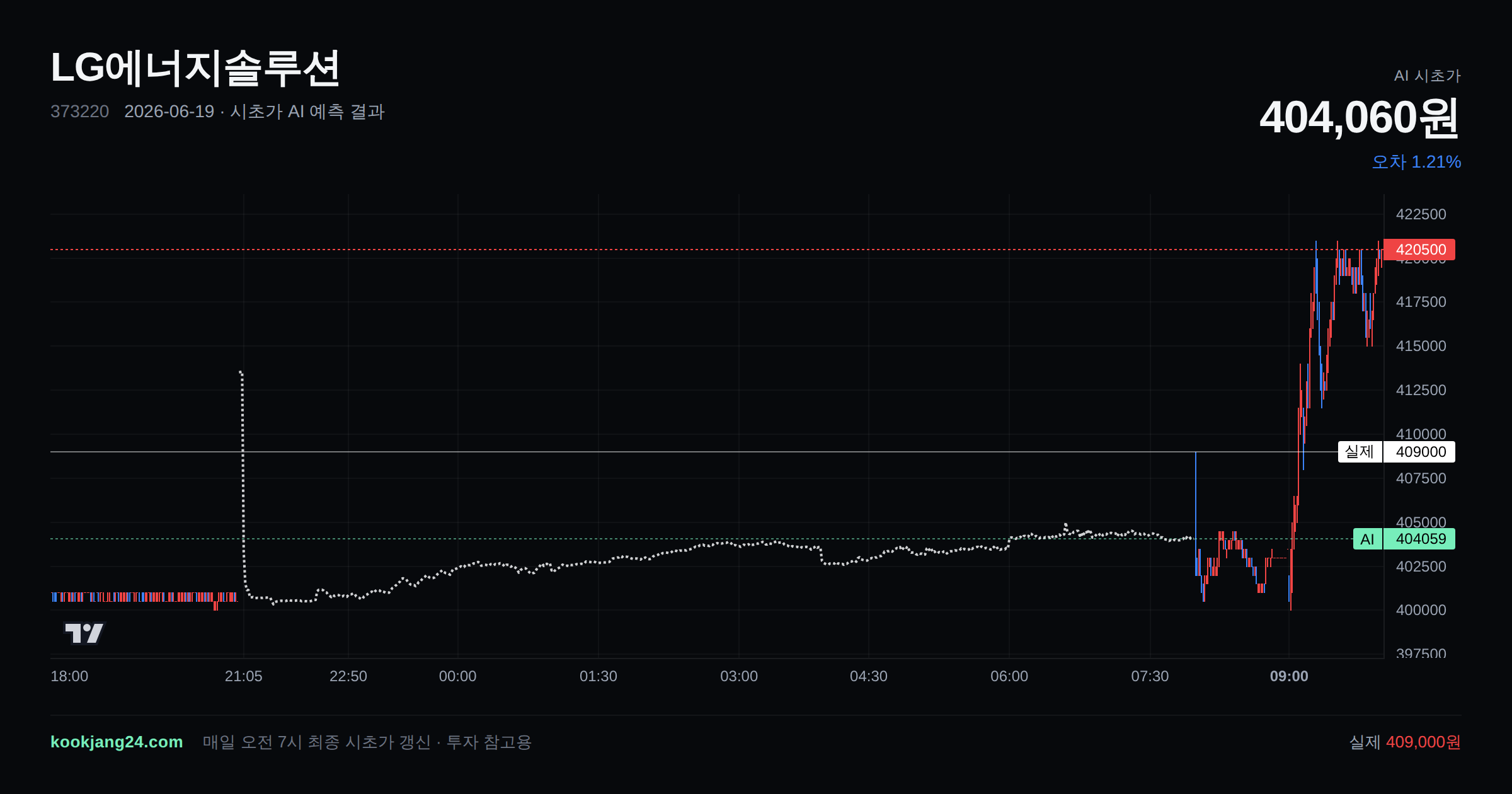The width and height of the screenshot is (1512, 794).
Task: Click the 415000 price axis value
Action: 1421,346
